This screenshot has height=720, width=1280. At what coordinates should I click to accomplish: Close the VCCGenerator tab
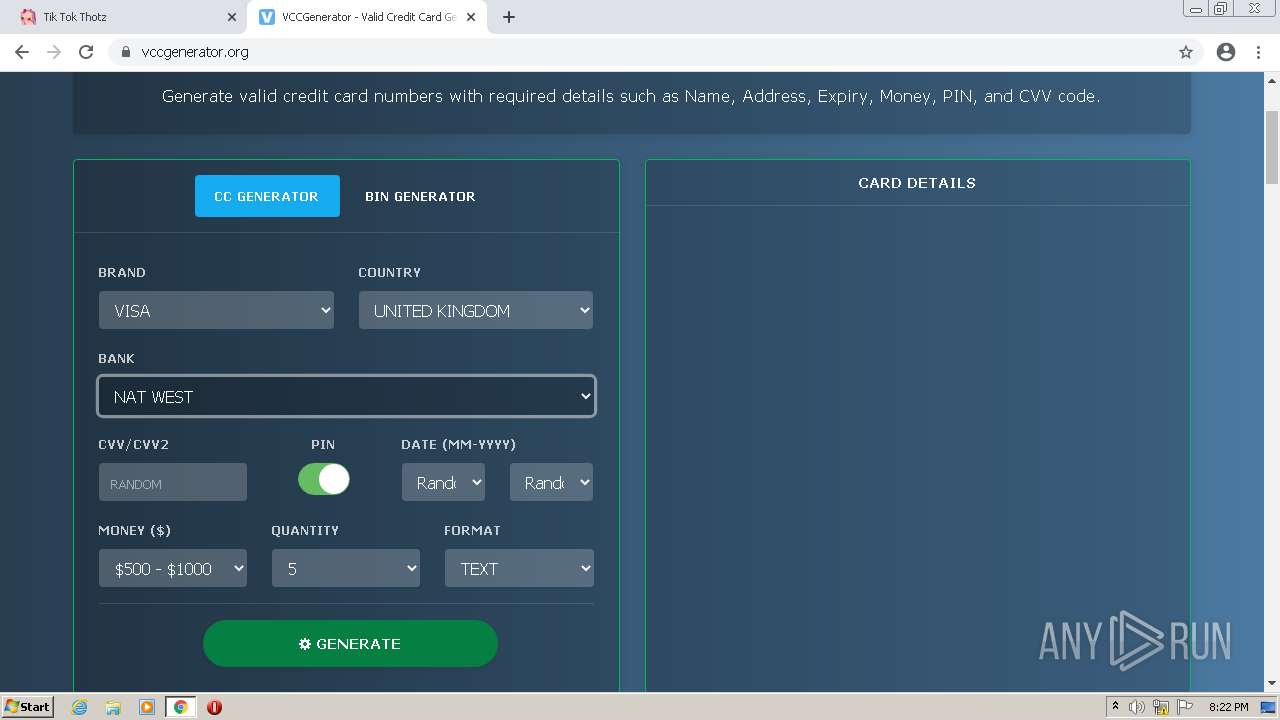coord(471,17)
